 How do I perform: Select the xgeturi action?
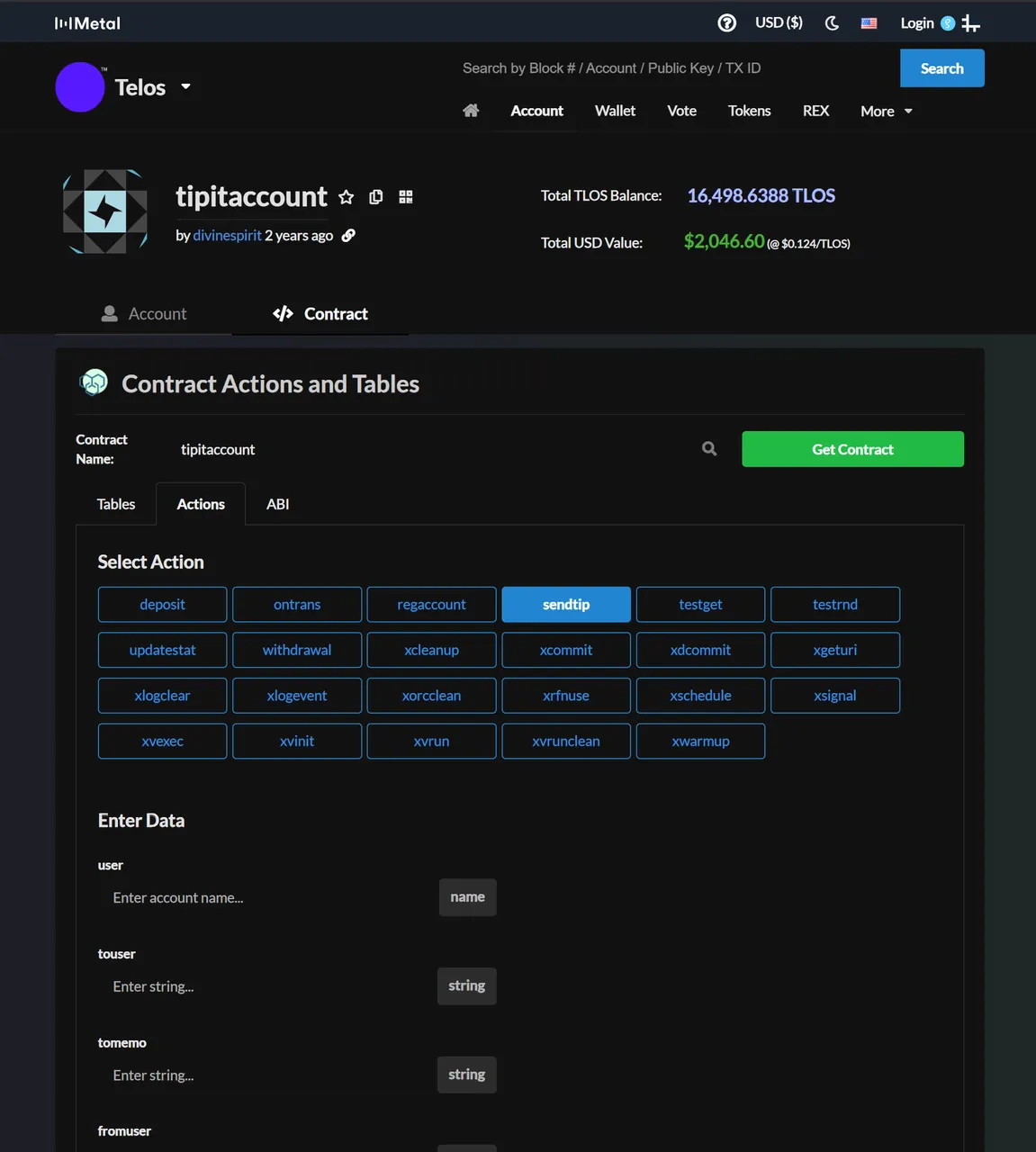click(835, 650)
